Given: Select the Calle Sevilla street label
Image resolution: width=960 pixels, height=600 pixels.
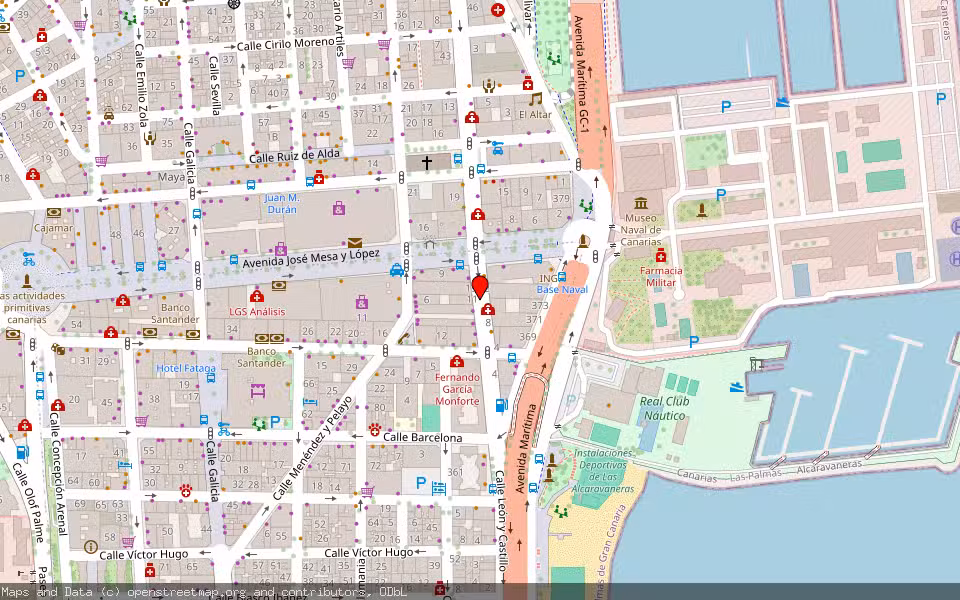Looking at the screenshot, I should 215,86.
